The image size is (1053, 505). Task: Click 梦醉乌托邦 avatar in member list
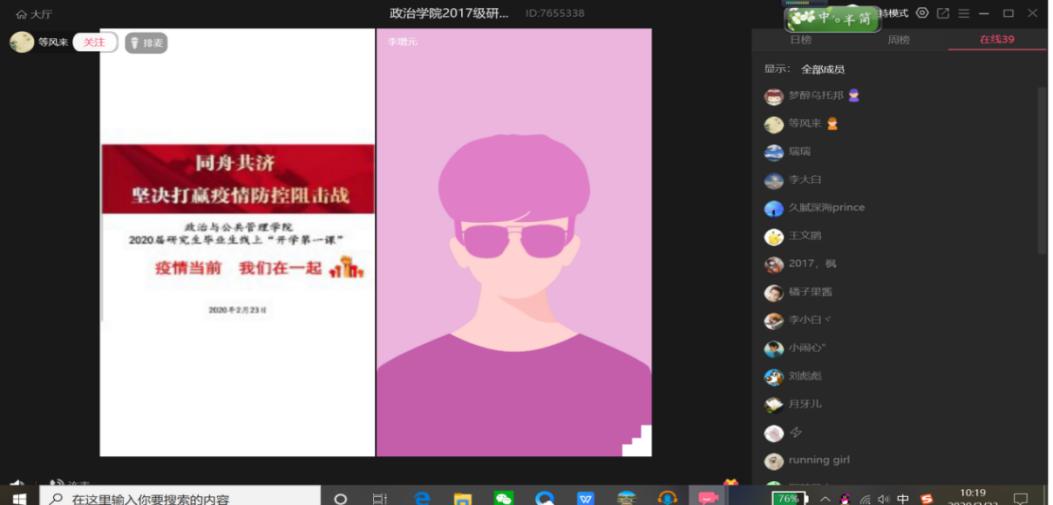point(774,97)
